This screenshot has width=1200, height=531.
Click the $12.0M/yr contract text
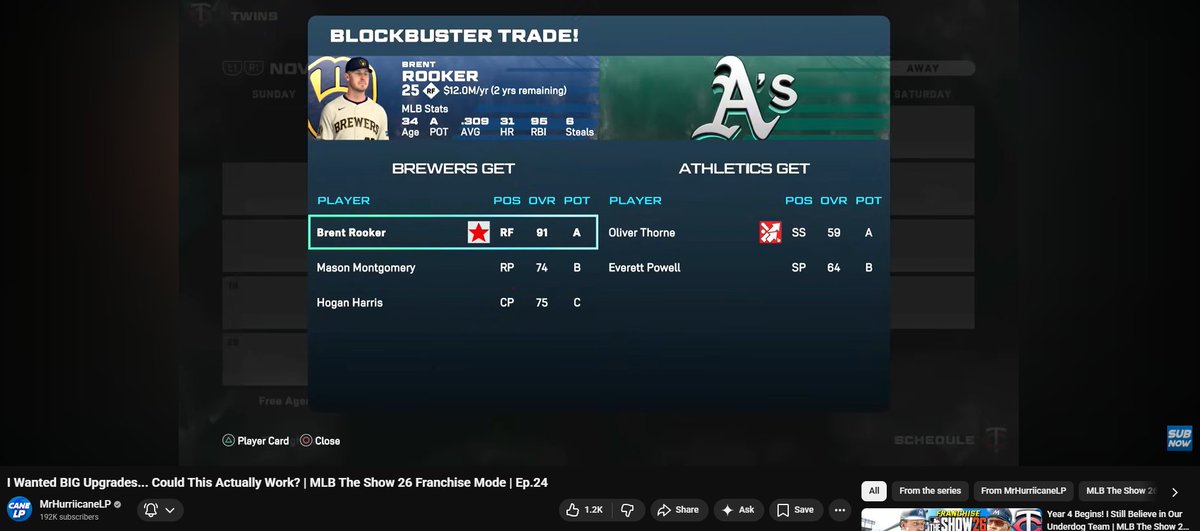505,90
